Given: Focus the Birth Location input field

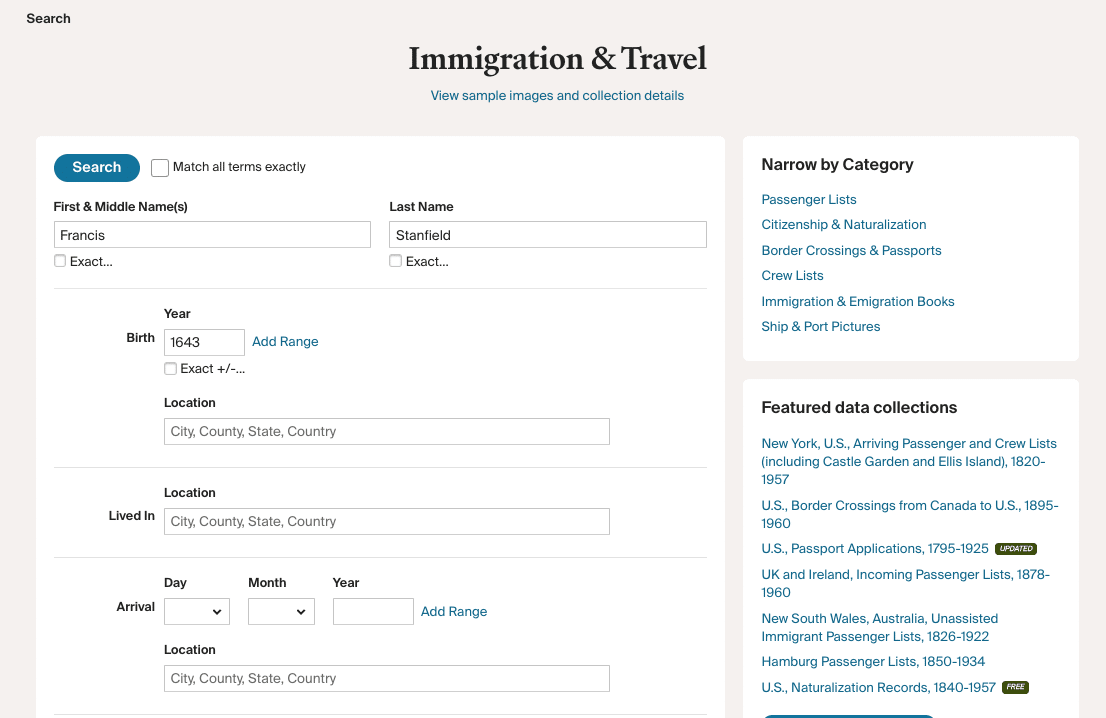Looking at the screenshot, I should coord(387,432).
